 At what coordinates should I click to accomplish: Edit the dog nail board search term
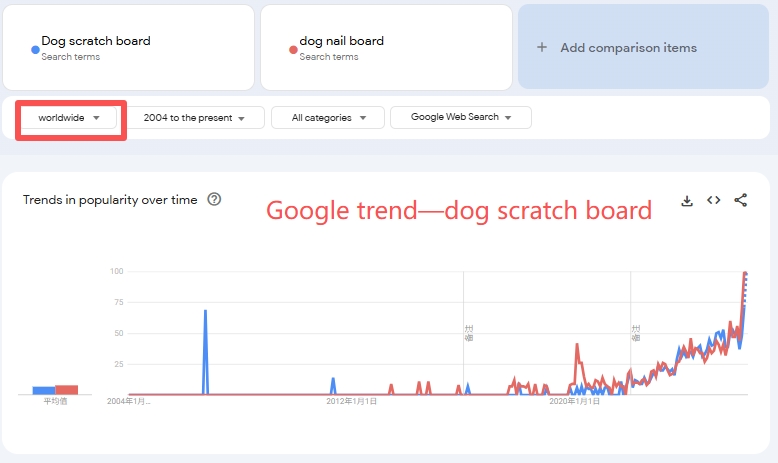[x=341, y=42]
